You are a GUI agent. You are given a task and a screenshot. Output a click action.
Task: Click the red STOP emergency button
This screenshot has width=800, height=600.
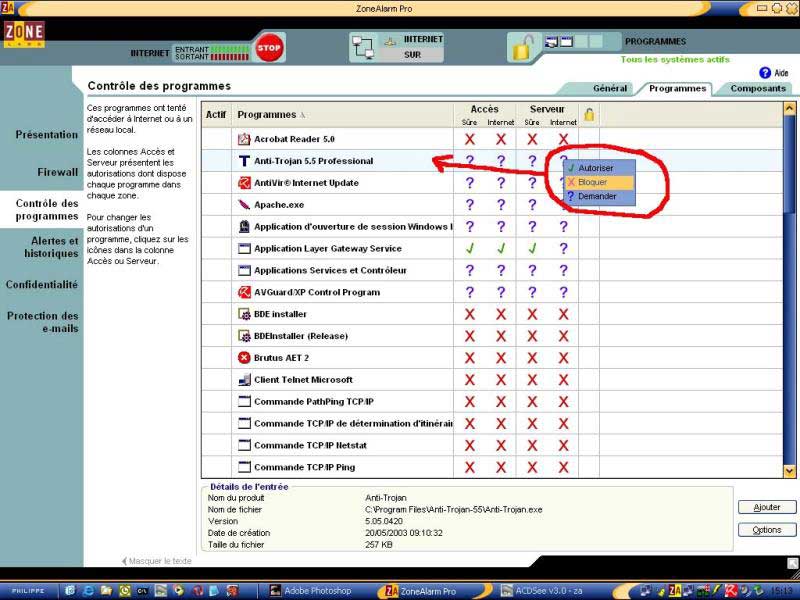pos(269,48)
